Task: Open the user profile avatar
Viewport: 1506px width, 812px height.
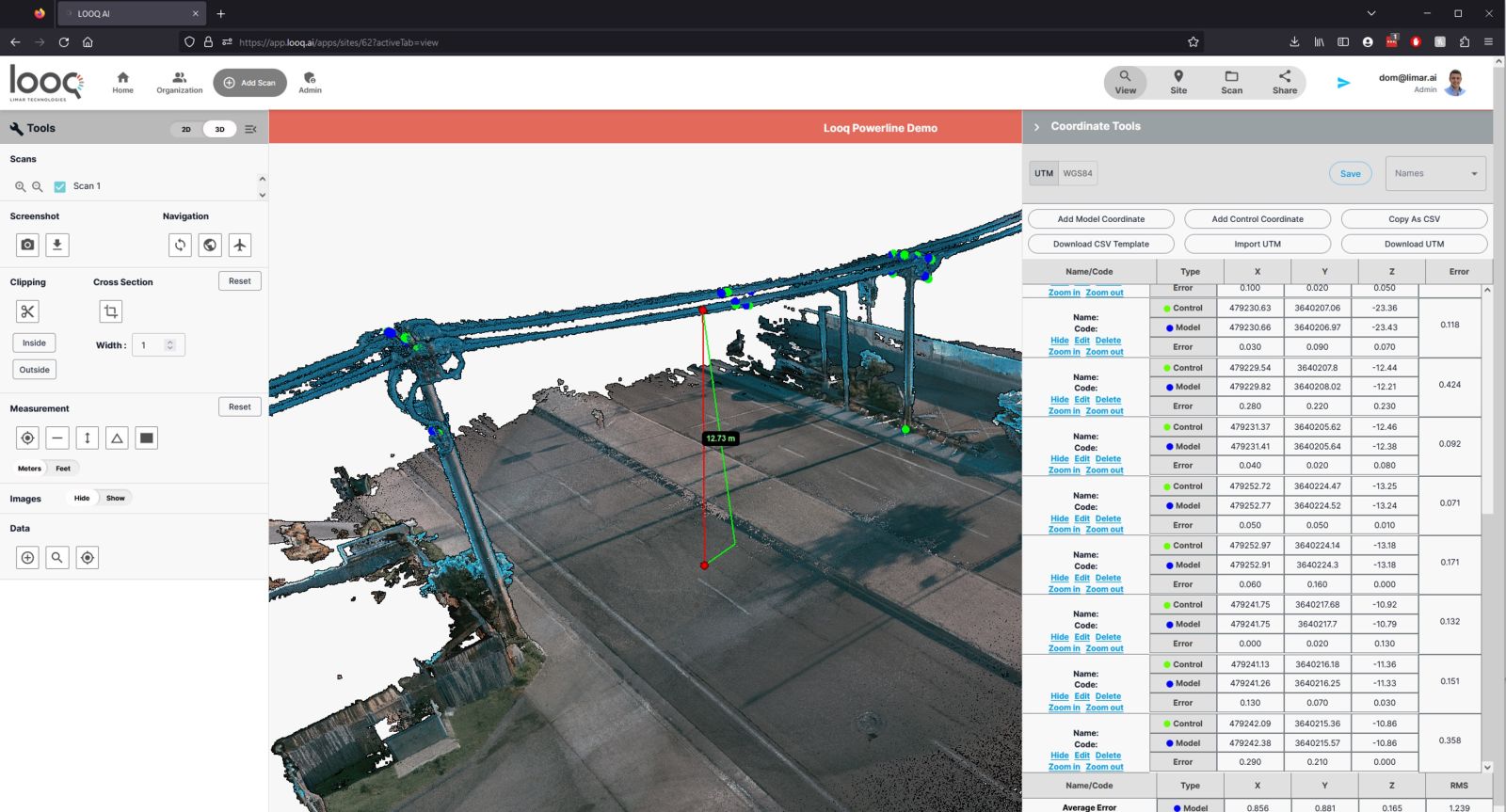Action: point(1455,83)
